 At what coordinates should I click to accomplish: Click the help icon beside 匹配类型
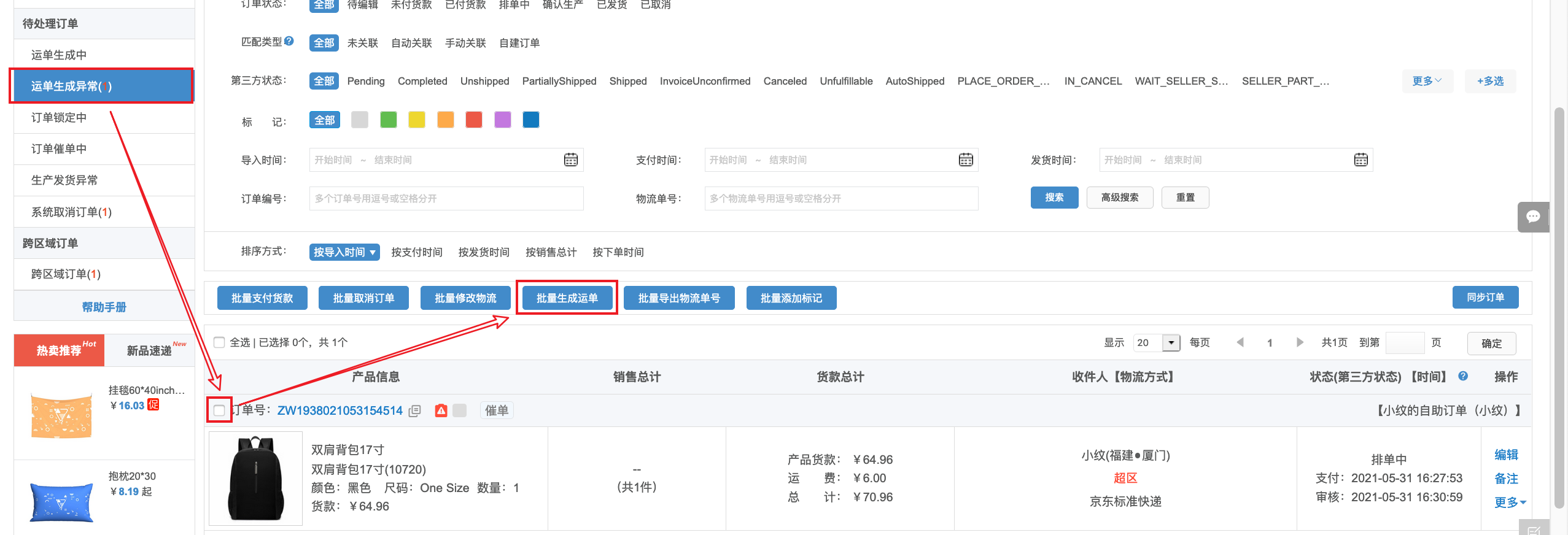pyautogui.click(x=289, y=41)
